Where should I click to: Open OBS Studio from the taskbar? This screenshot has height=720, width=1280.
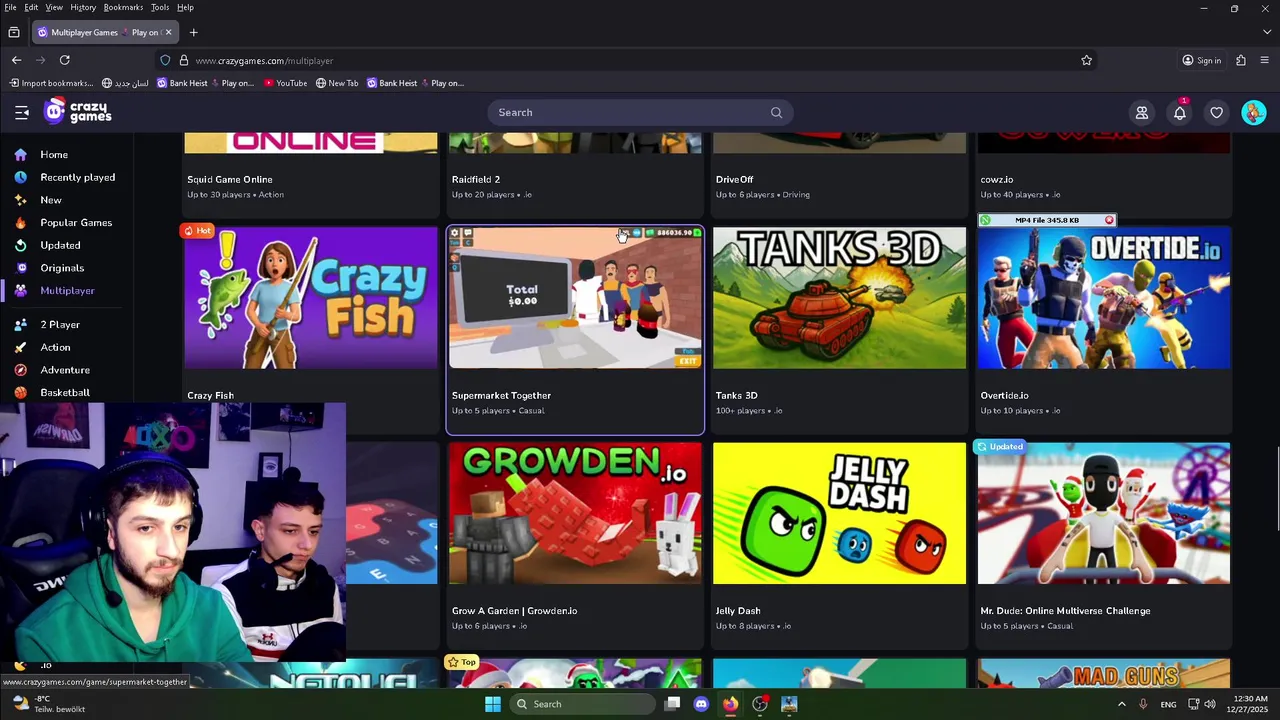pos(760,704)
